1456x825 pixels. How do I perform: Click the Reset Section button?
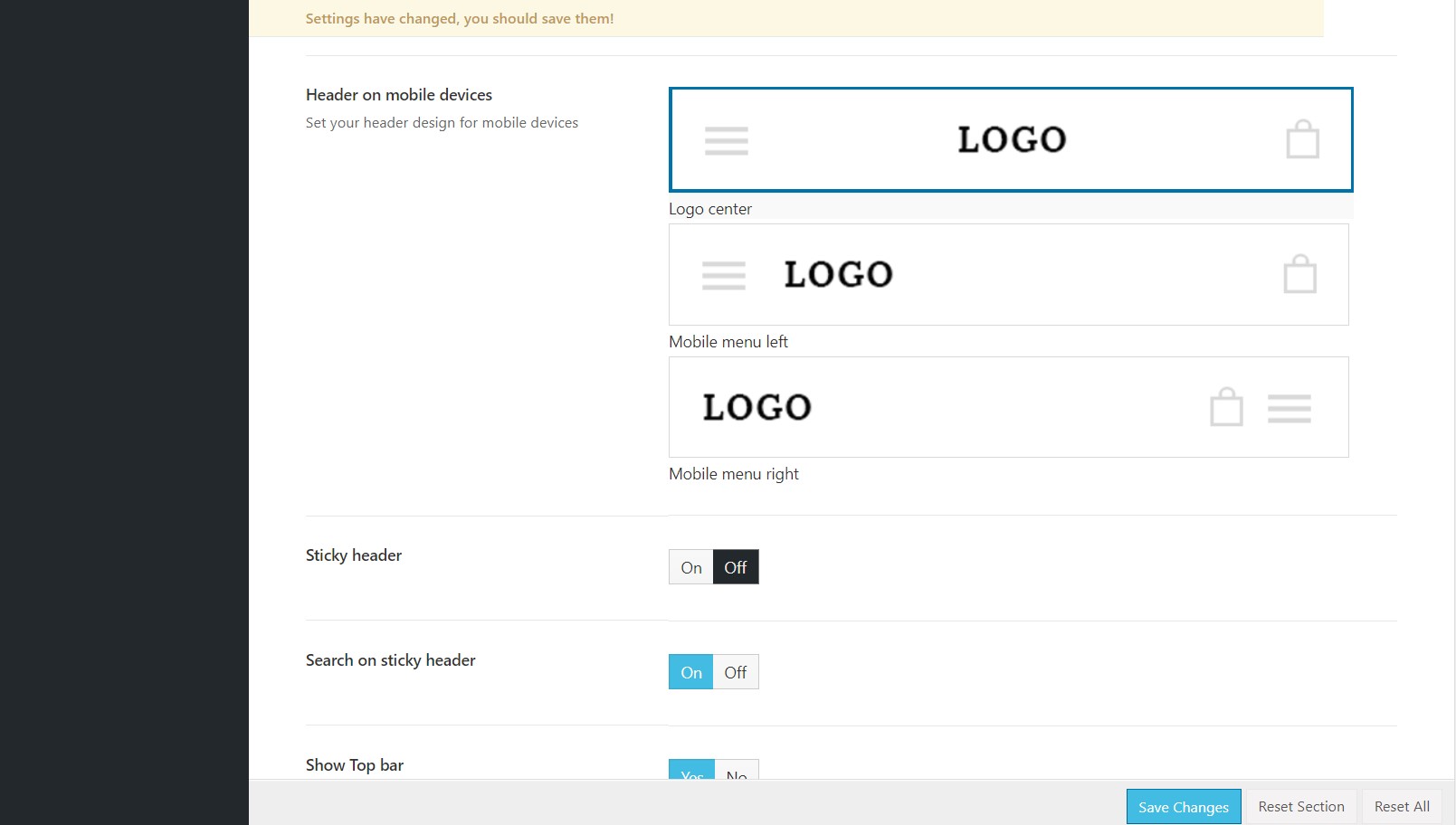(x=1300, y=806)
